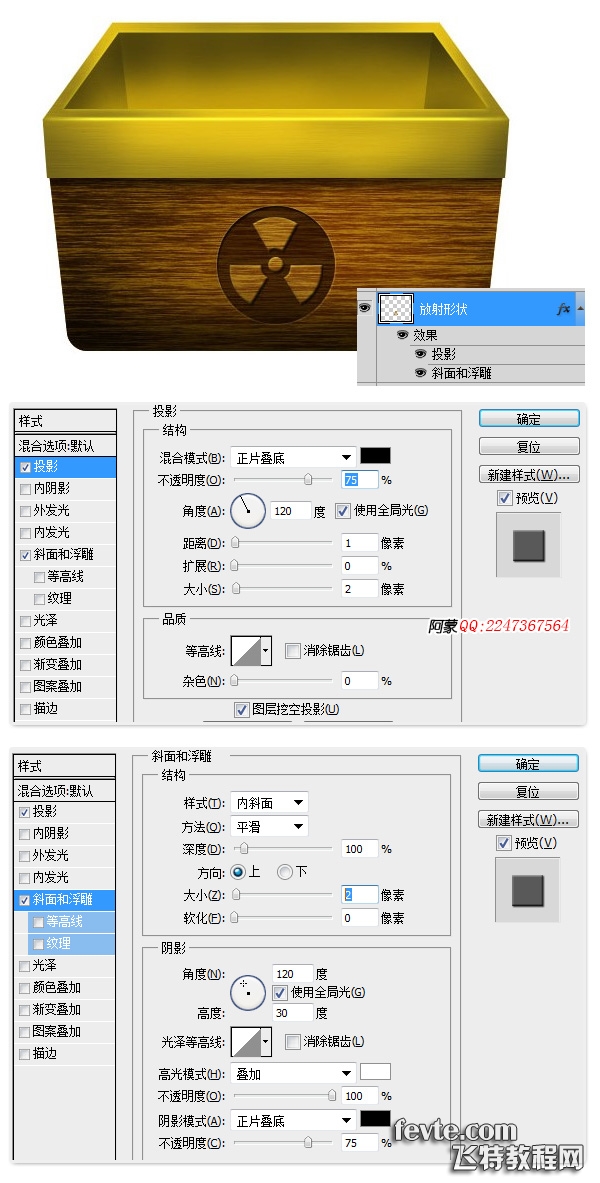
Task: Click 投影 角度 field showing 120
Action: 291,511
